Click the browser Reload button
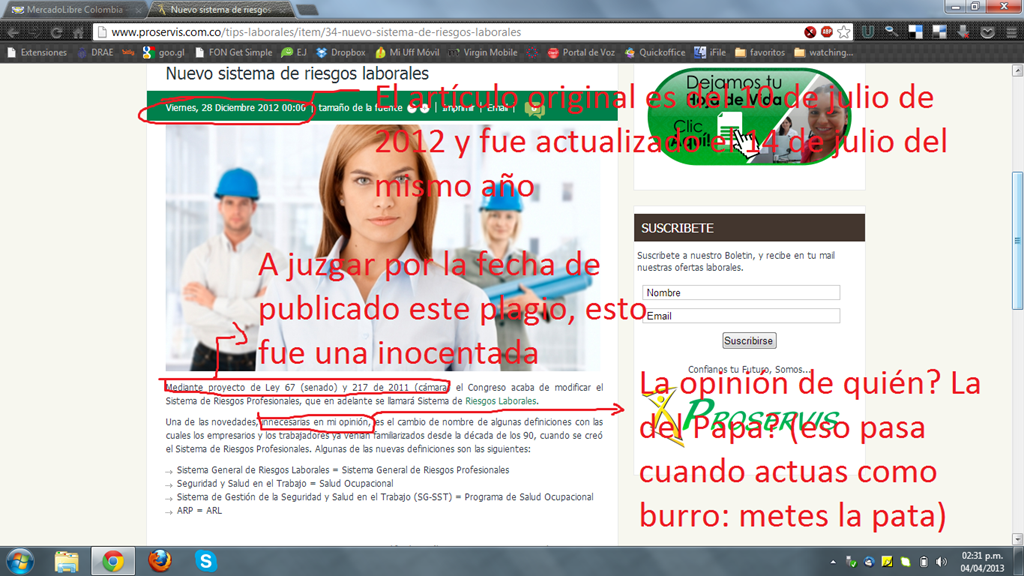This screenshot has width=1024, height=576. 56,32
